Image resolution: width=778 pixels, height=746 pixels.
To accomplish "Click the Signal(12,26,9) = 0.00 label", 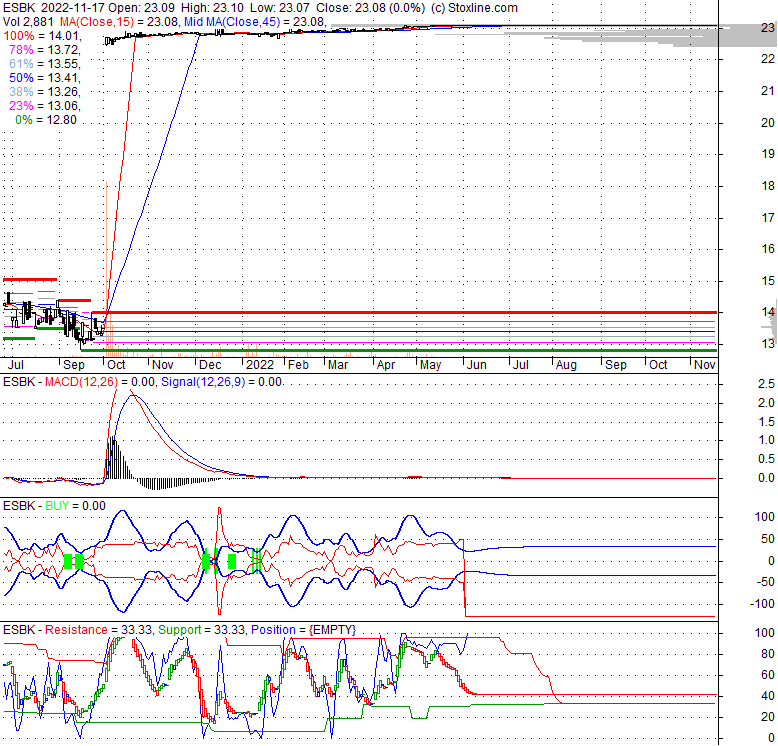I will (x=222, y=382).
